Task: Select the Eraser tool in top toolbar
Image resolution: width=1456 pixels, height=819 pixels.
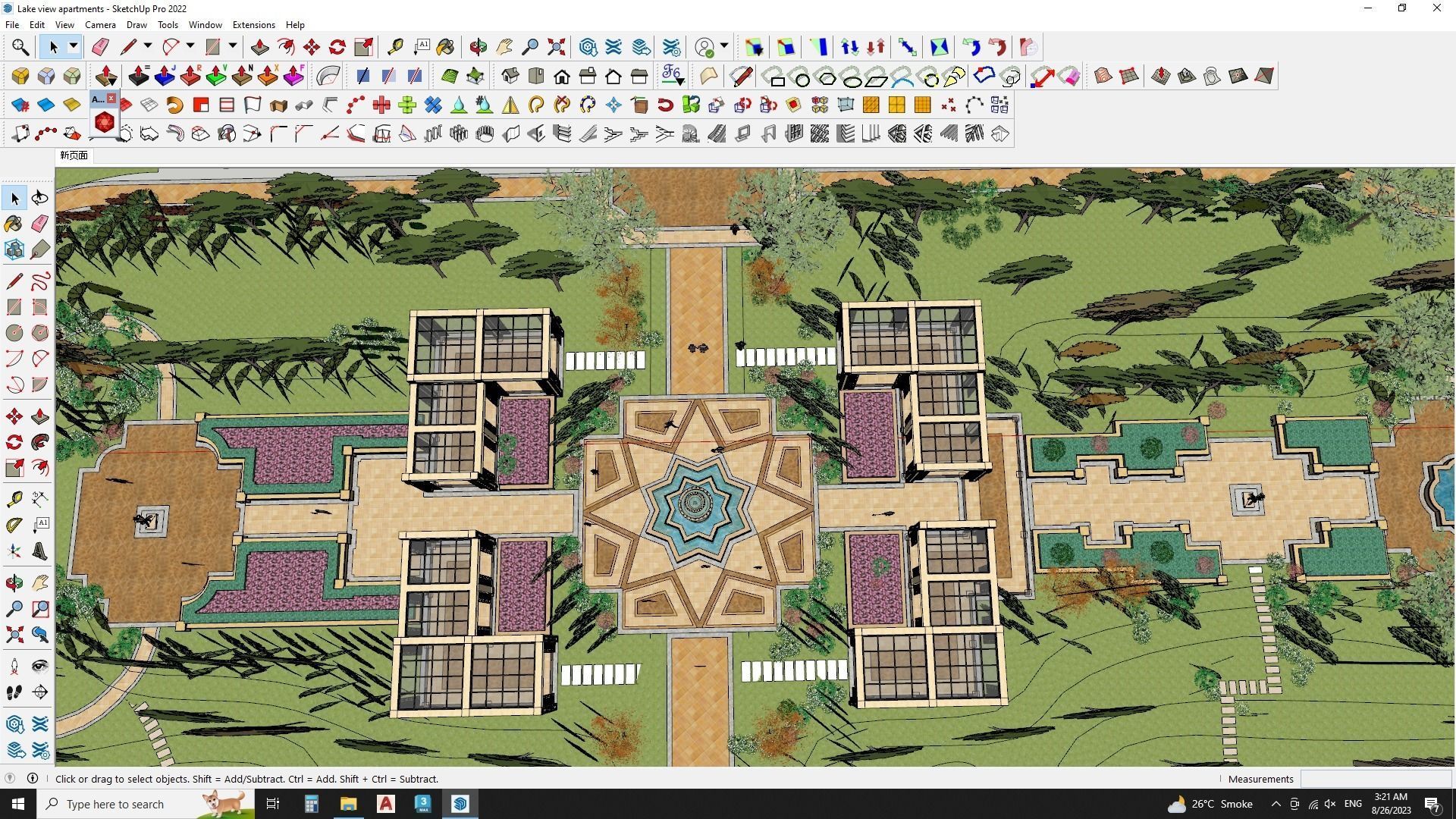Action: click(x=100, y=47)
